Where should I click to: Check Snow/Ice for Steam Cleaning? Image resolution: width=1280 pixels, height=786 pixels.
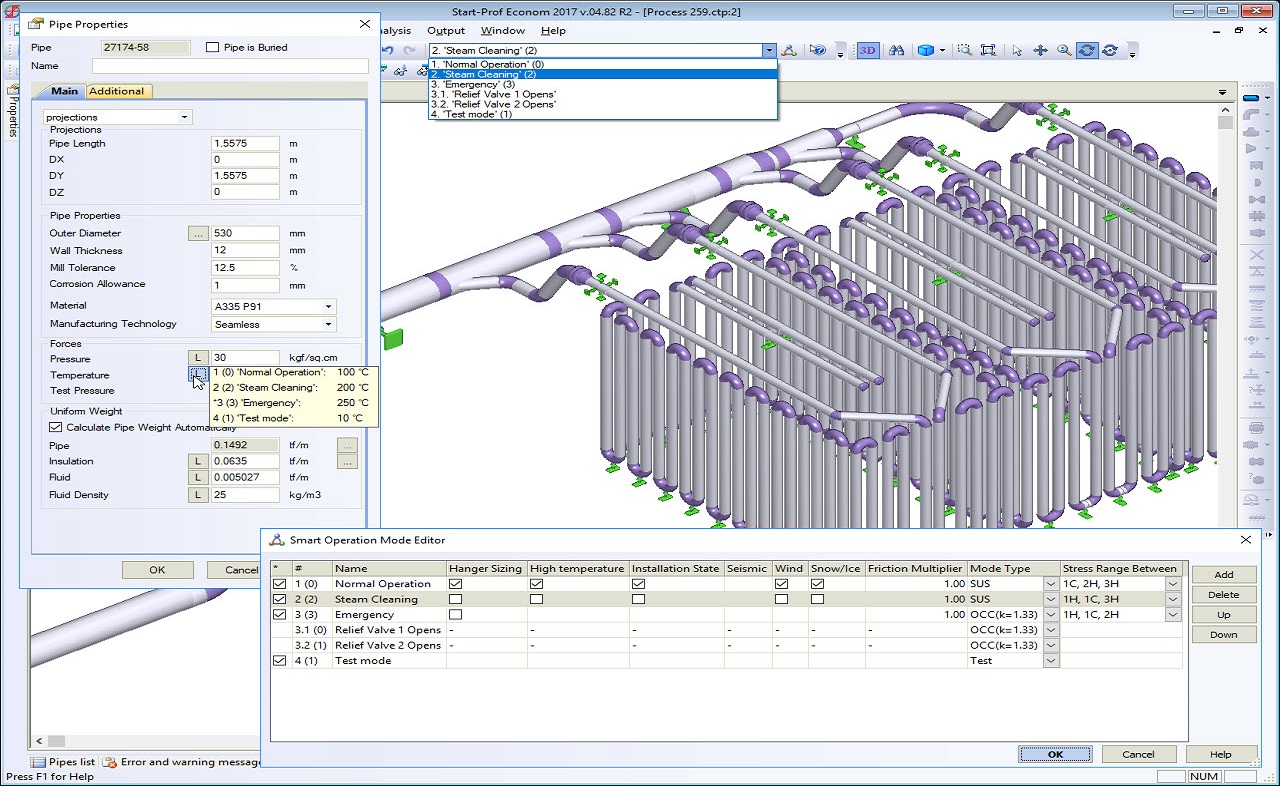point(818,599)
